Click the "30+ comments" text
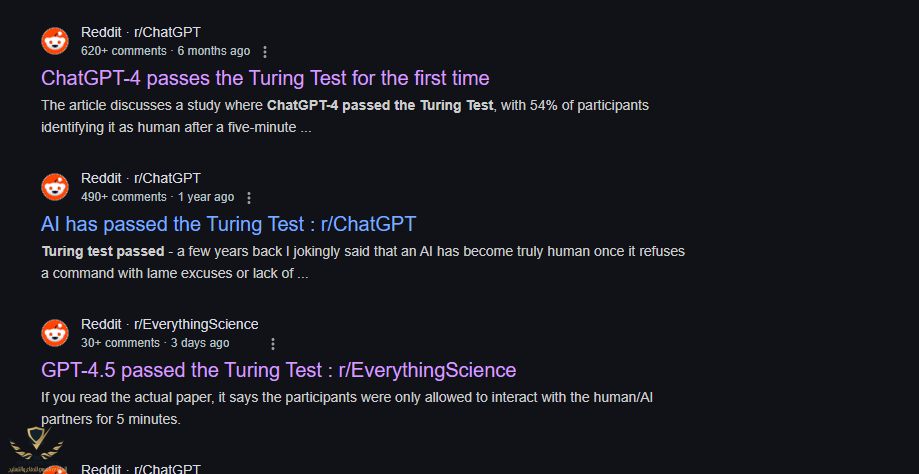Screen dimensions: 919x474 tap(120, 342)
